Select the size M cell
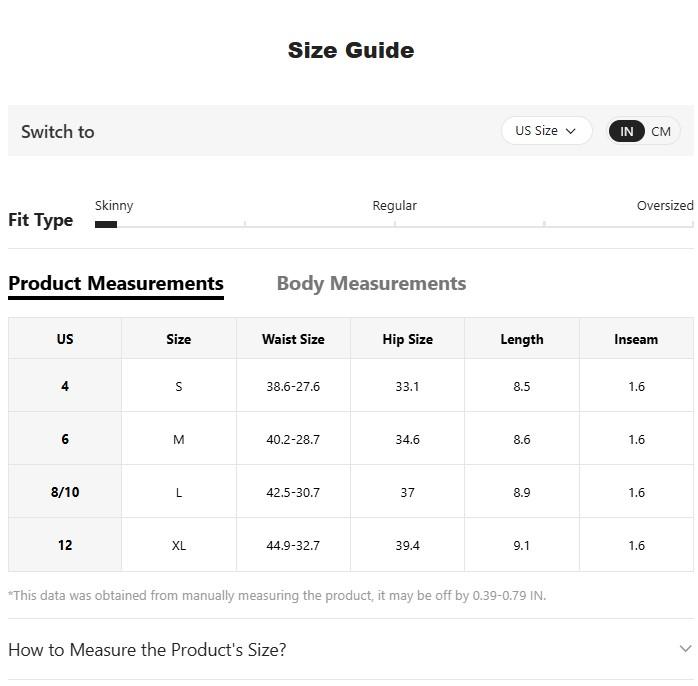The height and width of the screenshot is (686, 698). click(x=179, y=439)
